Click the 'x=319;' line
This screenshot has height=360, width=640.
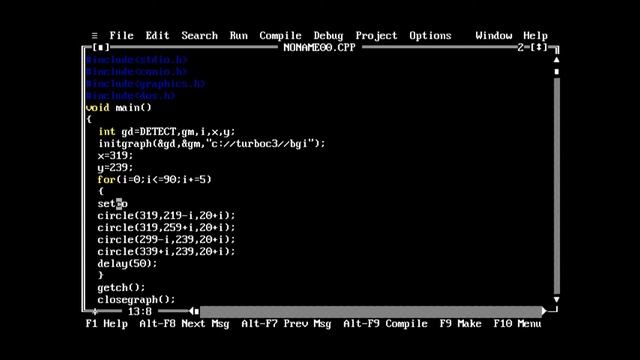(115, 156)
